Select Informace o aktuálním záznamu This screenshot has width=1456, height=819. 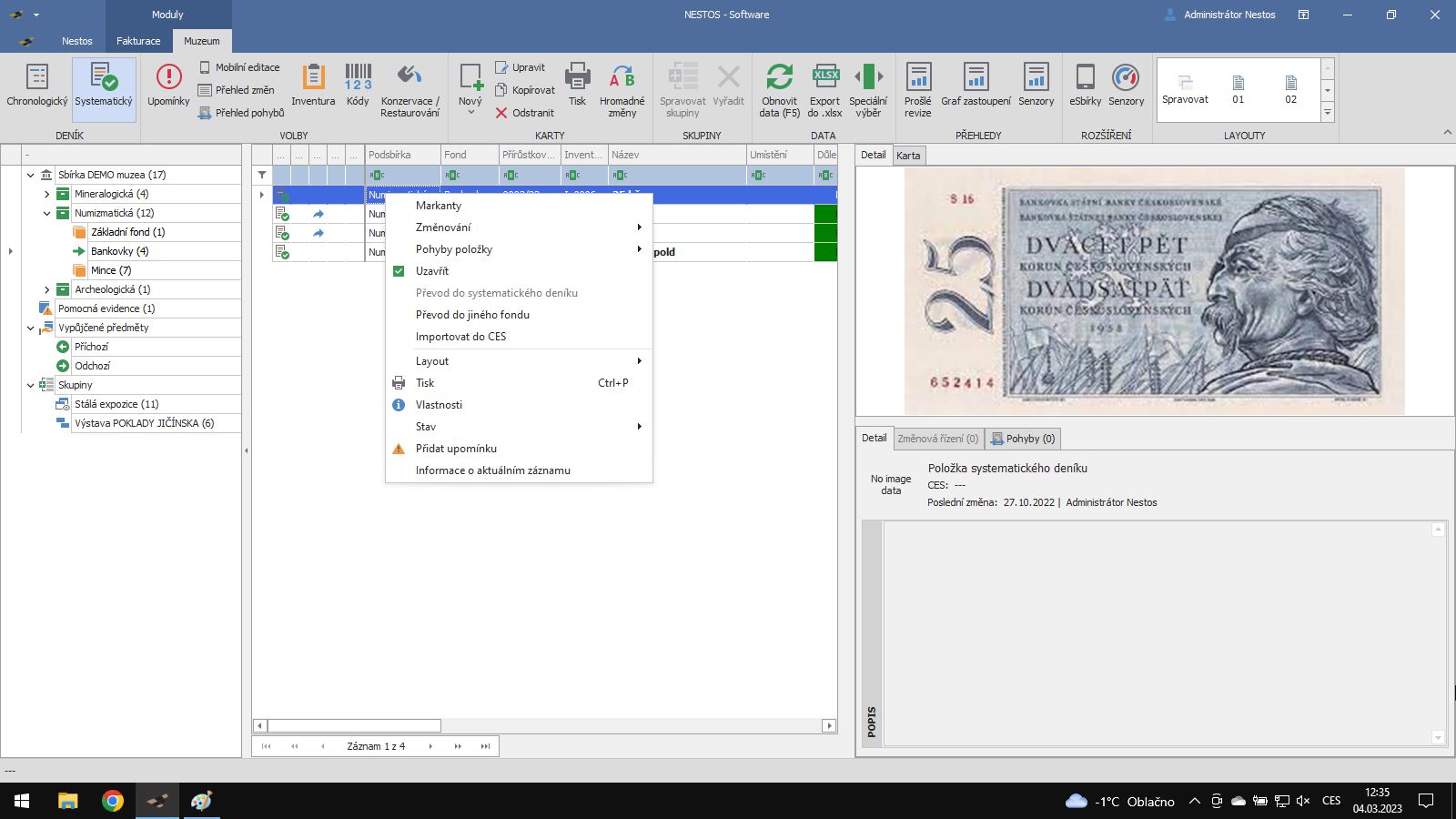tap(519, 470)
